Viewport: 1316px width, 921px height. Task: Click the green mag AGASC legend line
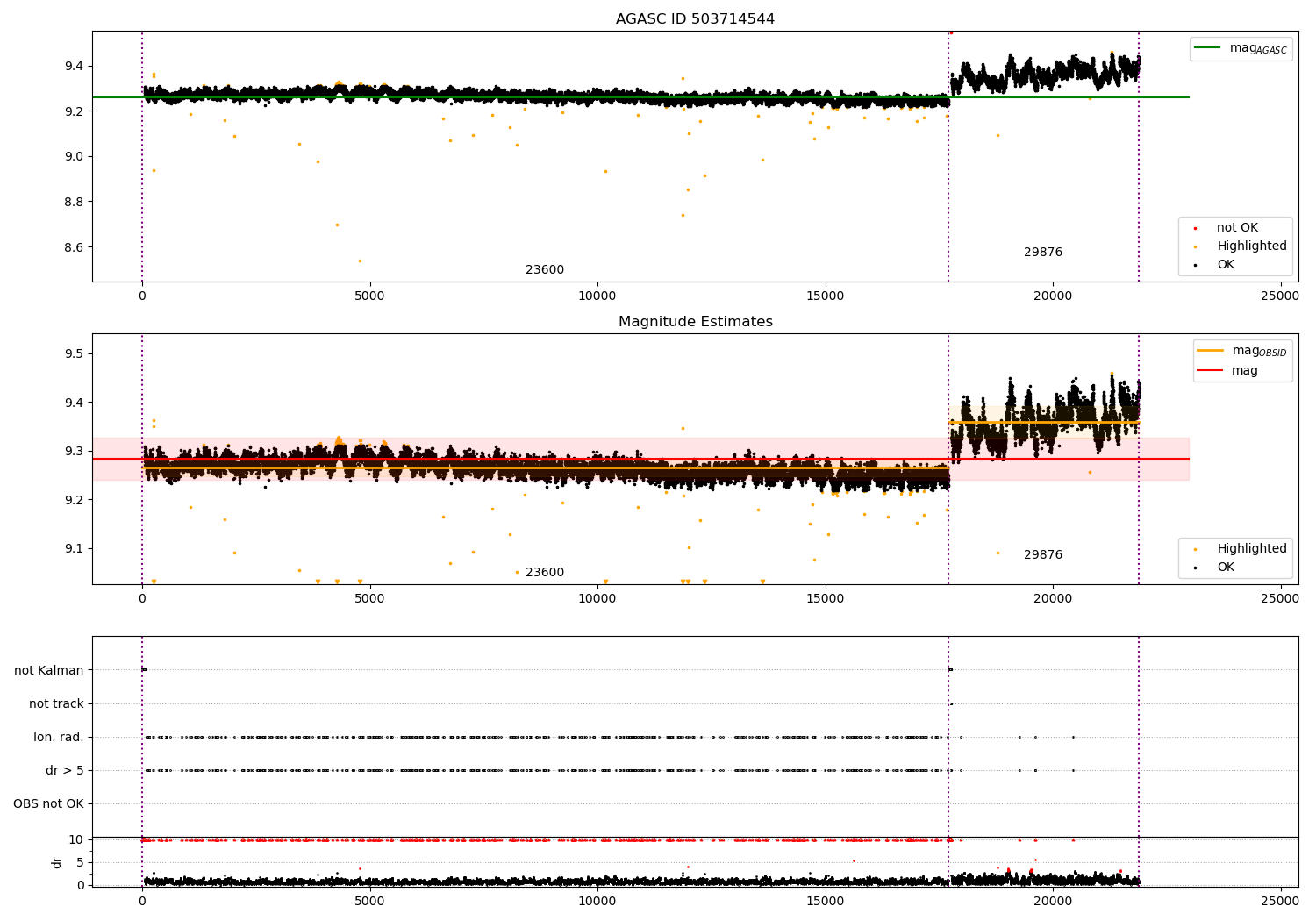click(1208, 48)
